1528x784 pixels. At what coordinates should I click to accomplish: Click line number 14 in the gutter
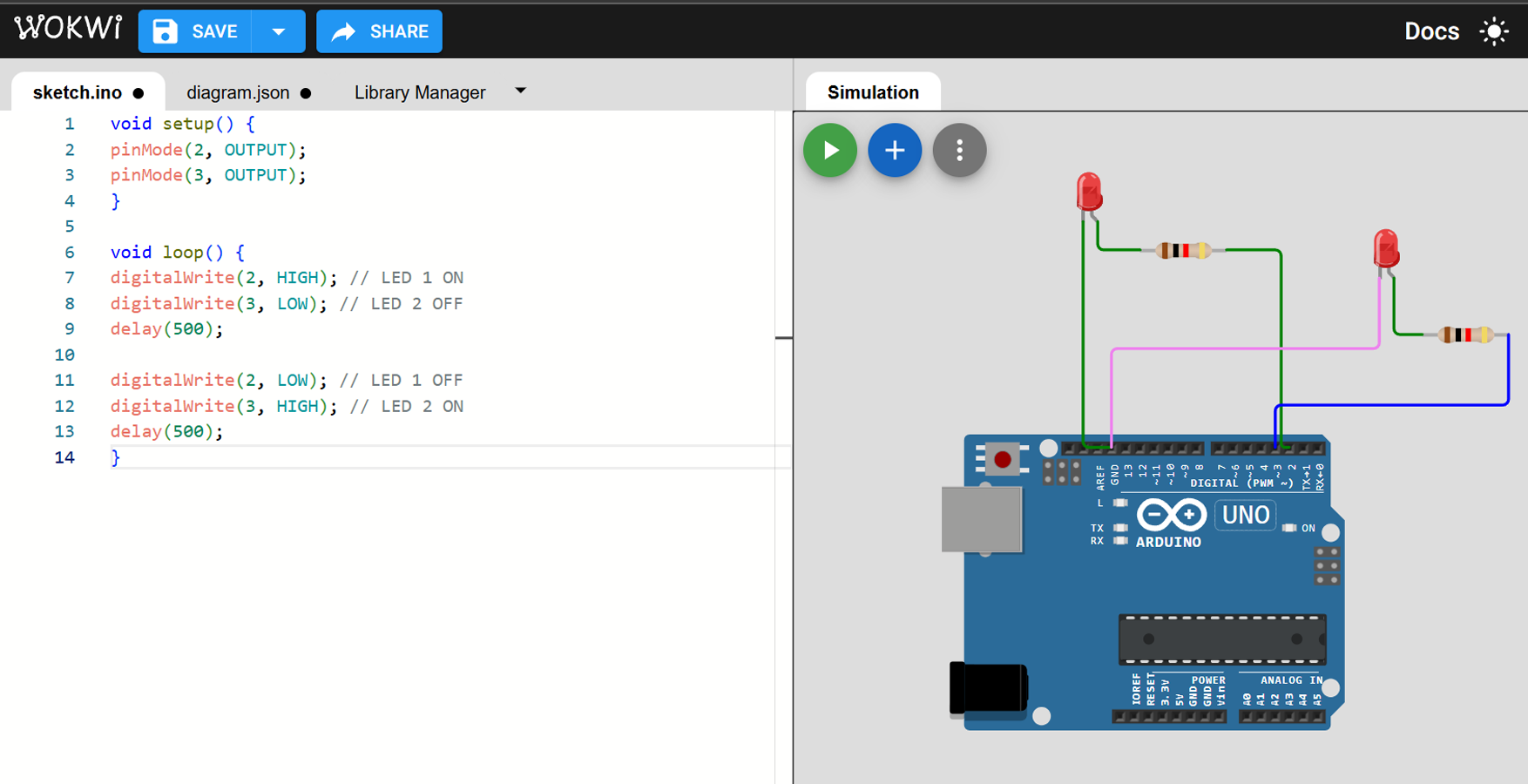pos(64,457)
